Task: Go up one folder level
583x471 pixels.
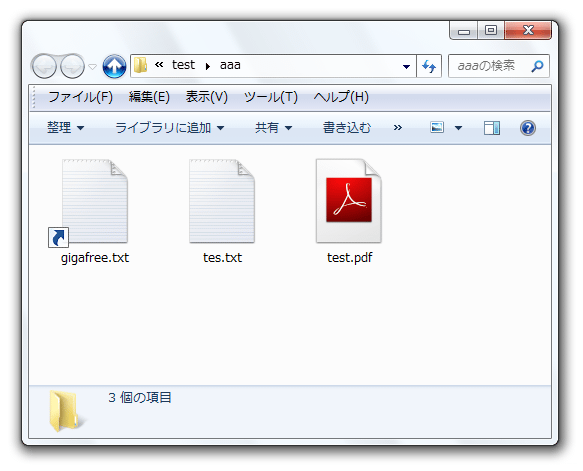Action: coord(114,66)
